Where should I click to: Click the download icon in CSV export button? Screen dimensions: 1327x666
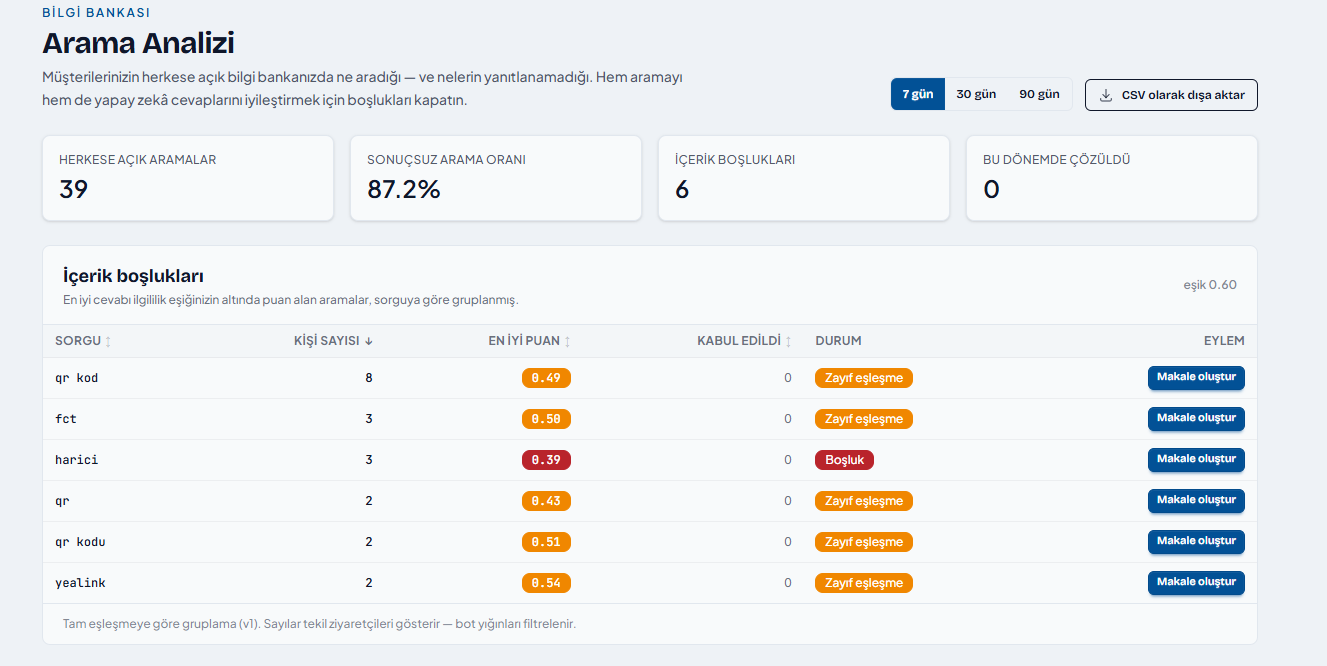1106,95
